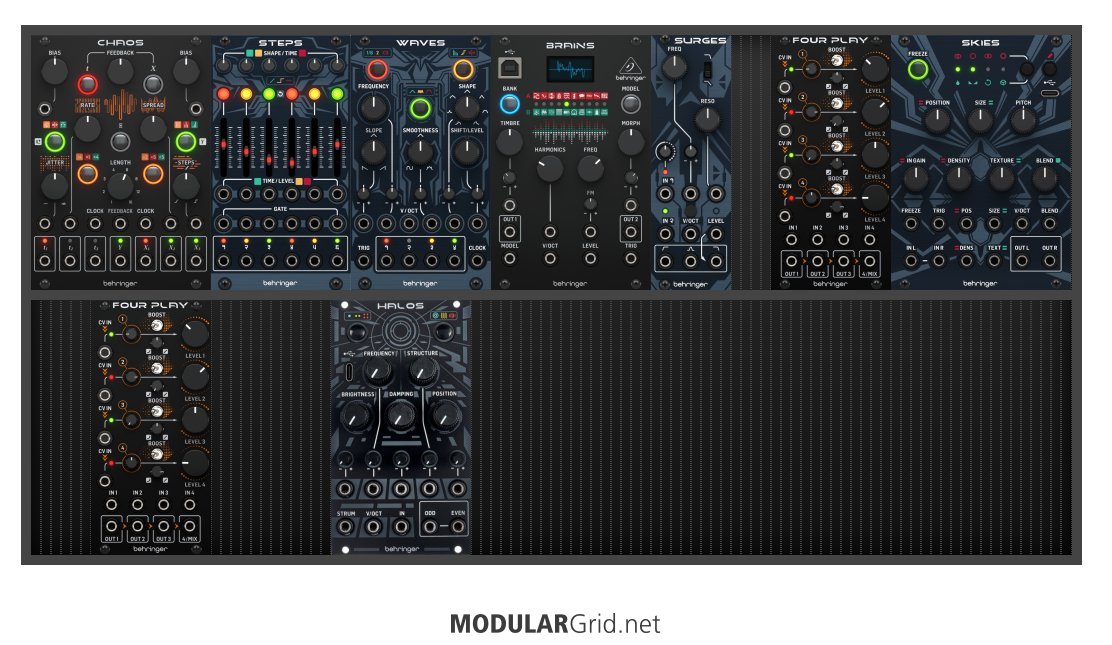1112x645 pixels.
Task: Click the Strum jack on Halos
Action: click(345, 527)
